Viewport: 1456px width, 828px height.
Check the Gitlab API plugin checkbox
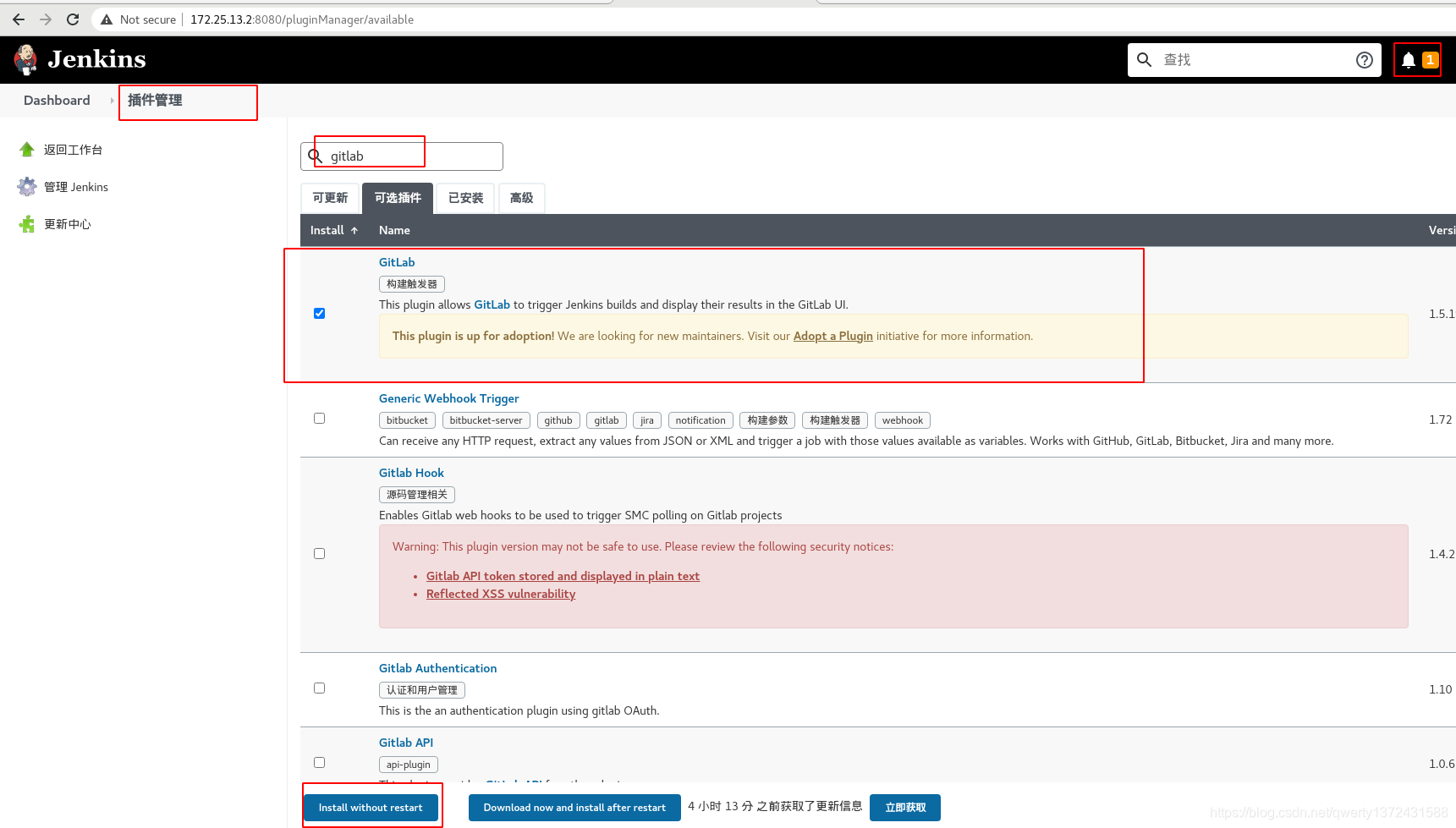pyautogui.click(x=319, y=762)
